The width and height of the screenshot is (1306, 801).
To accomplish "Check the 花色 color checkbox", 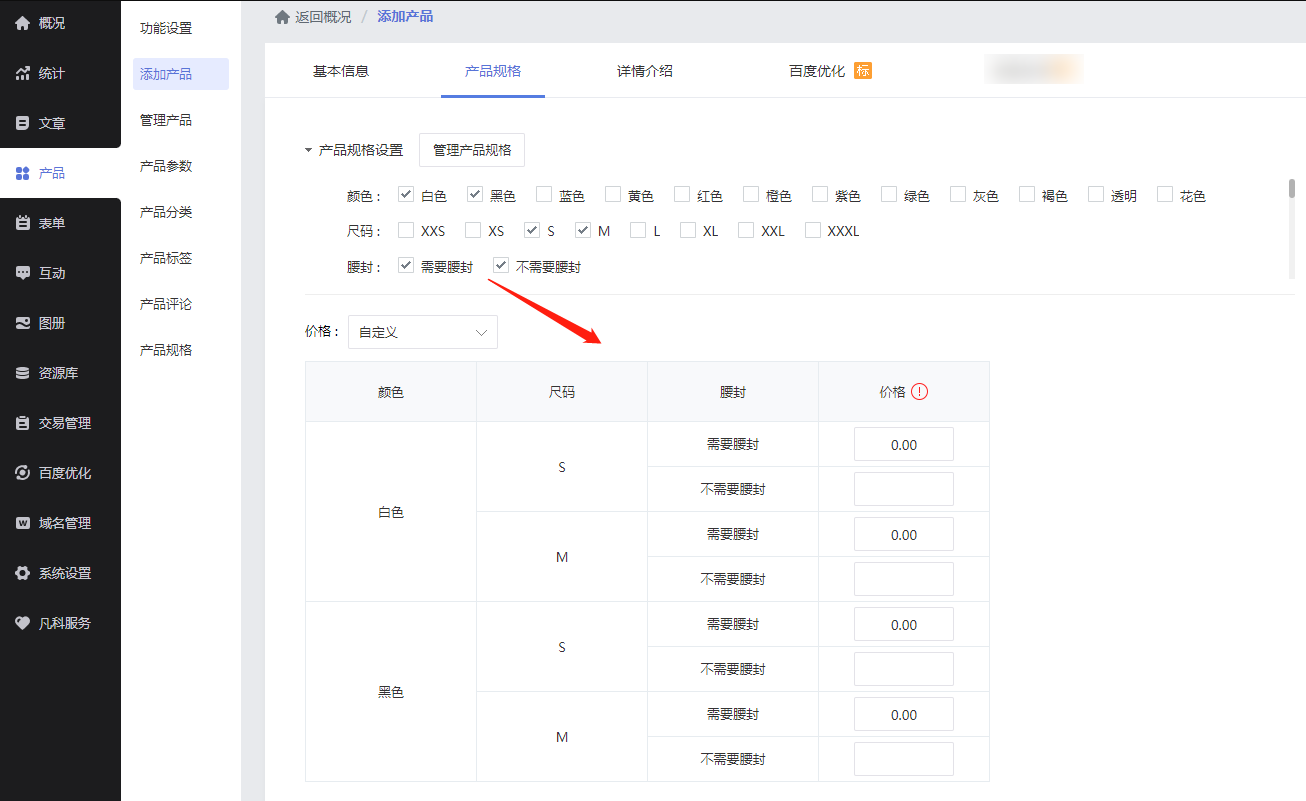I will 1165,195.
